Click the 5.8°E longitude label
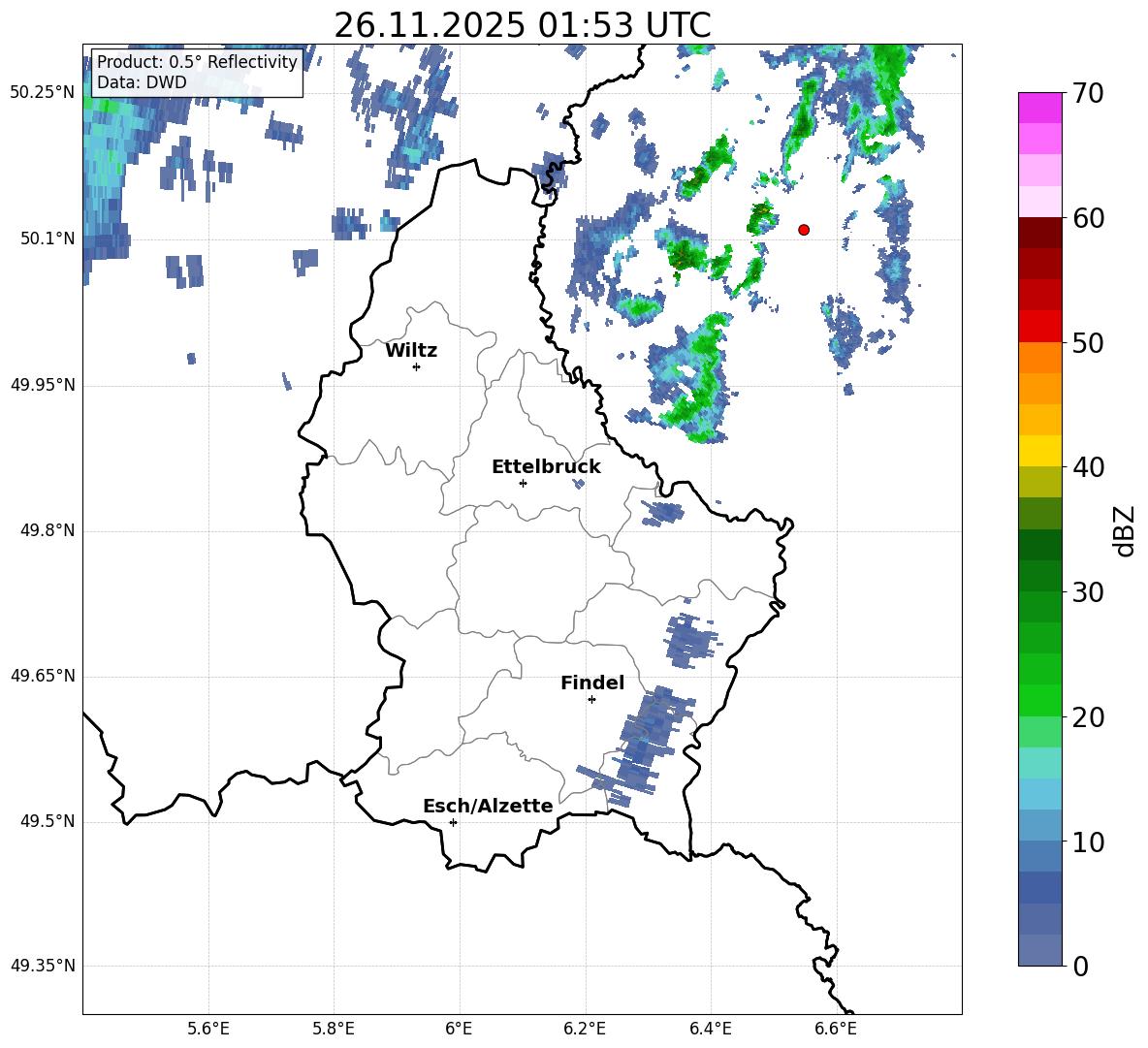 334,1029
